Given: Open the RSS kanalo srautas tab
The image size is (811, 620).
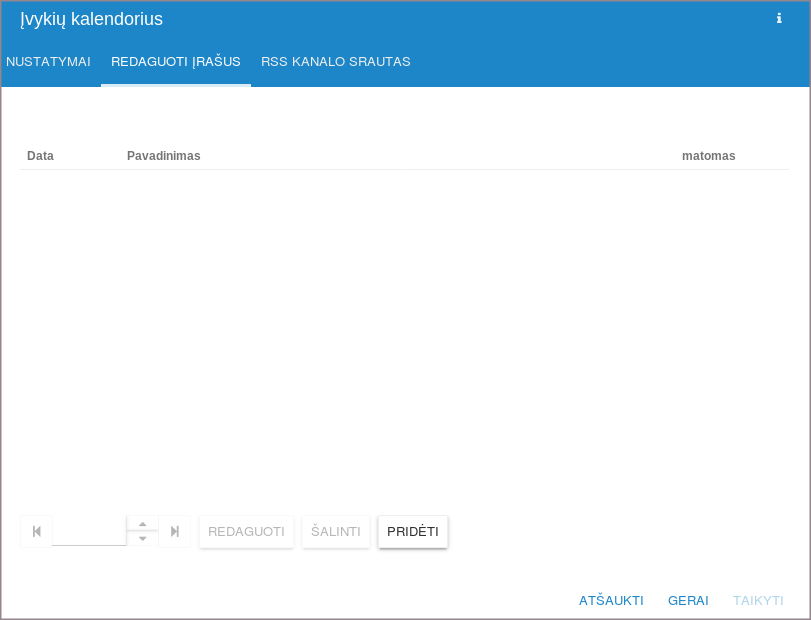Looking at the screenshot, I should [x=336, y=62].
